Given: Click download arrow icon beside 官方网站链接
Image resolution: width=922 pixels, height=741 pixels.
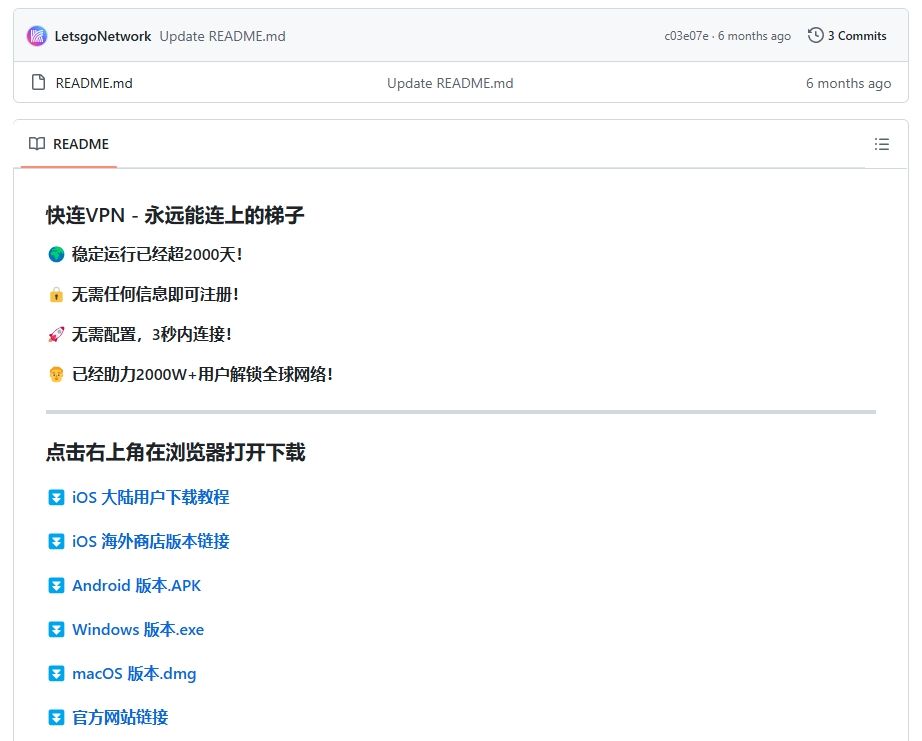Looking at the screenshot, I should click(x=56, y=717).
